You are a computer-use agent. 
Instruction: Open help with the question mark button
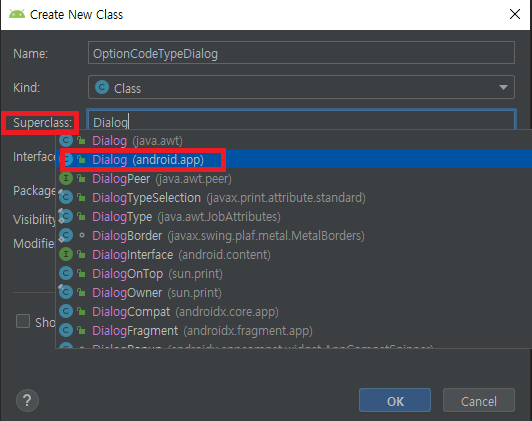[x=27, y=400]
